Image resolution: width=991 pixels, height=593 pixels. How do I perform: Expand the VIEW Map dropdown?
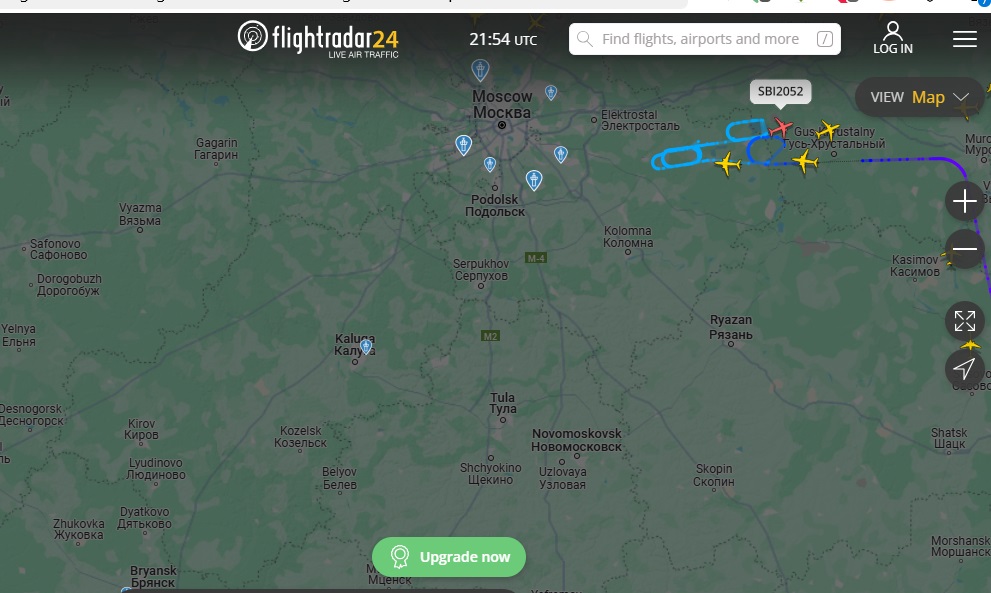click(x=919, y=97)
